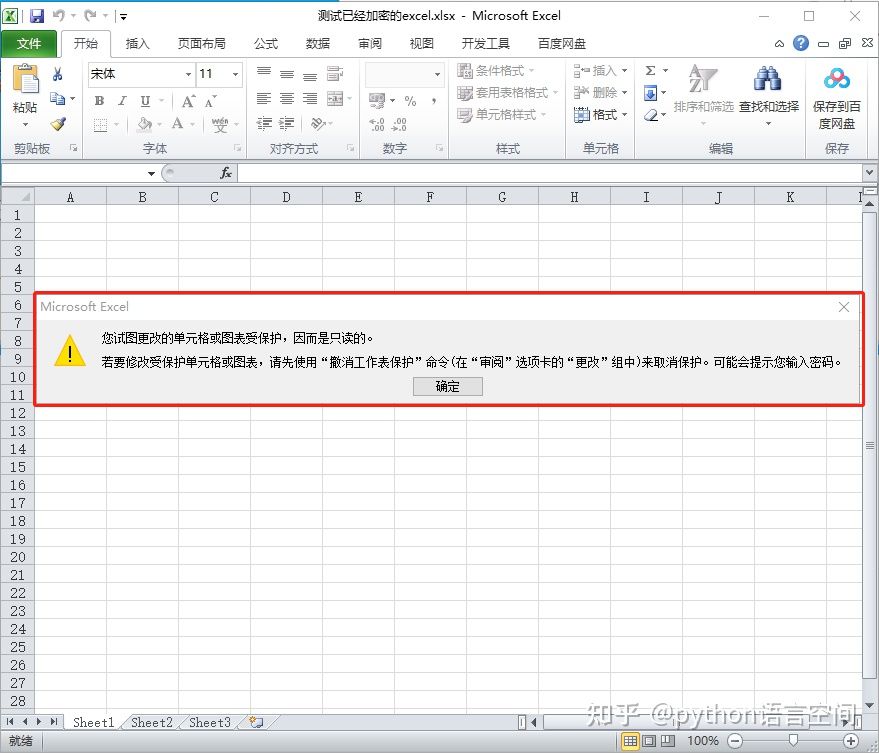Viewport: 879px width, 753px height.
Task: Click the Wrap Text icon
Action: 335,73
